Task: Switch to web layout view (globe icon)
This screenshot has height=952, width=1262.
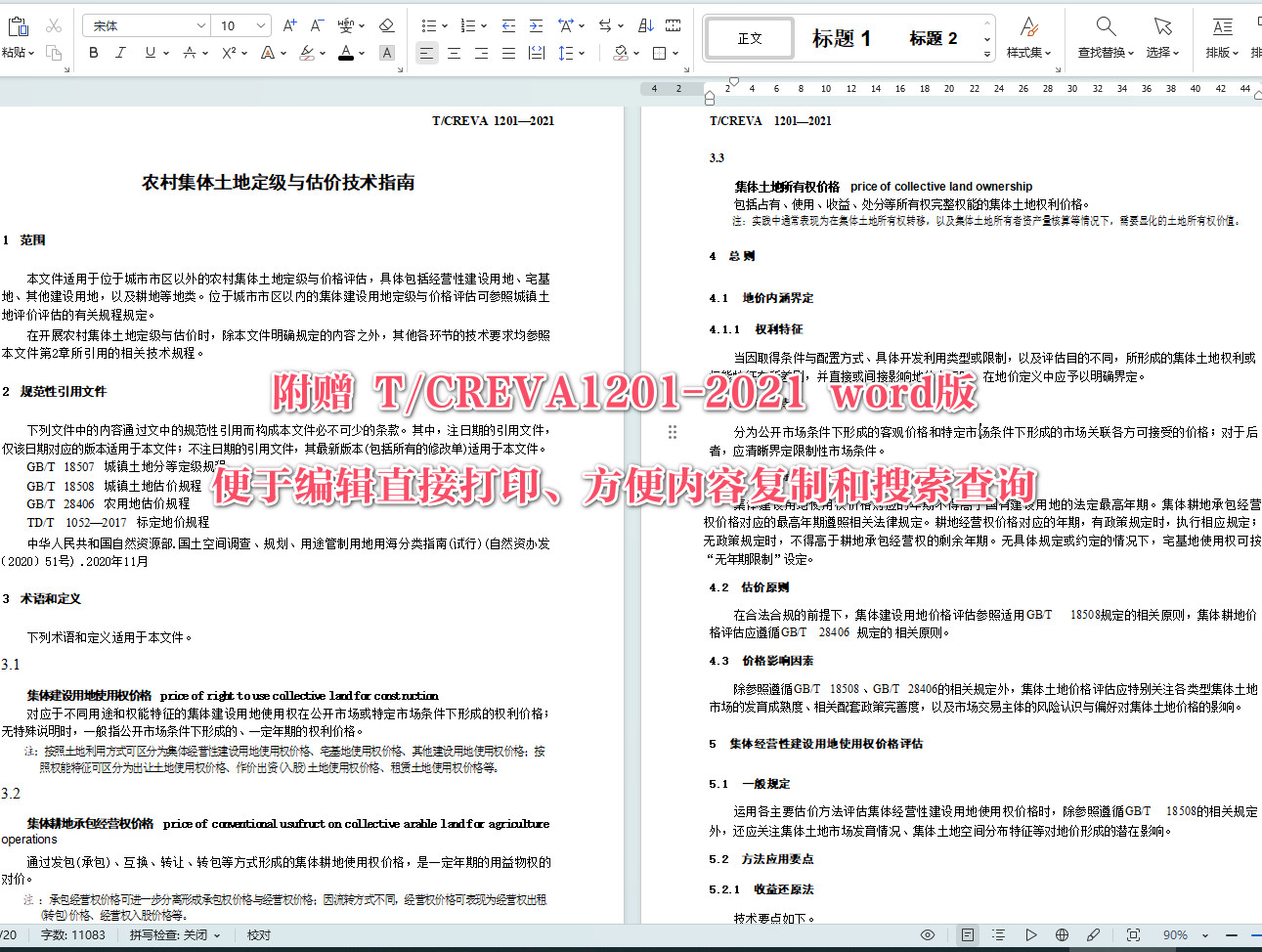Action: [x=1062, y=934]
